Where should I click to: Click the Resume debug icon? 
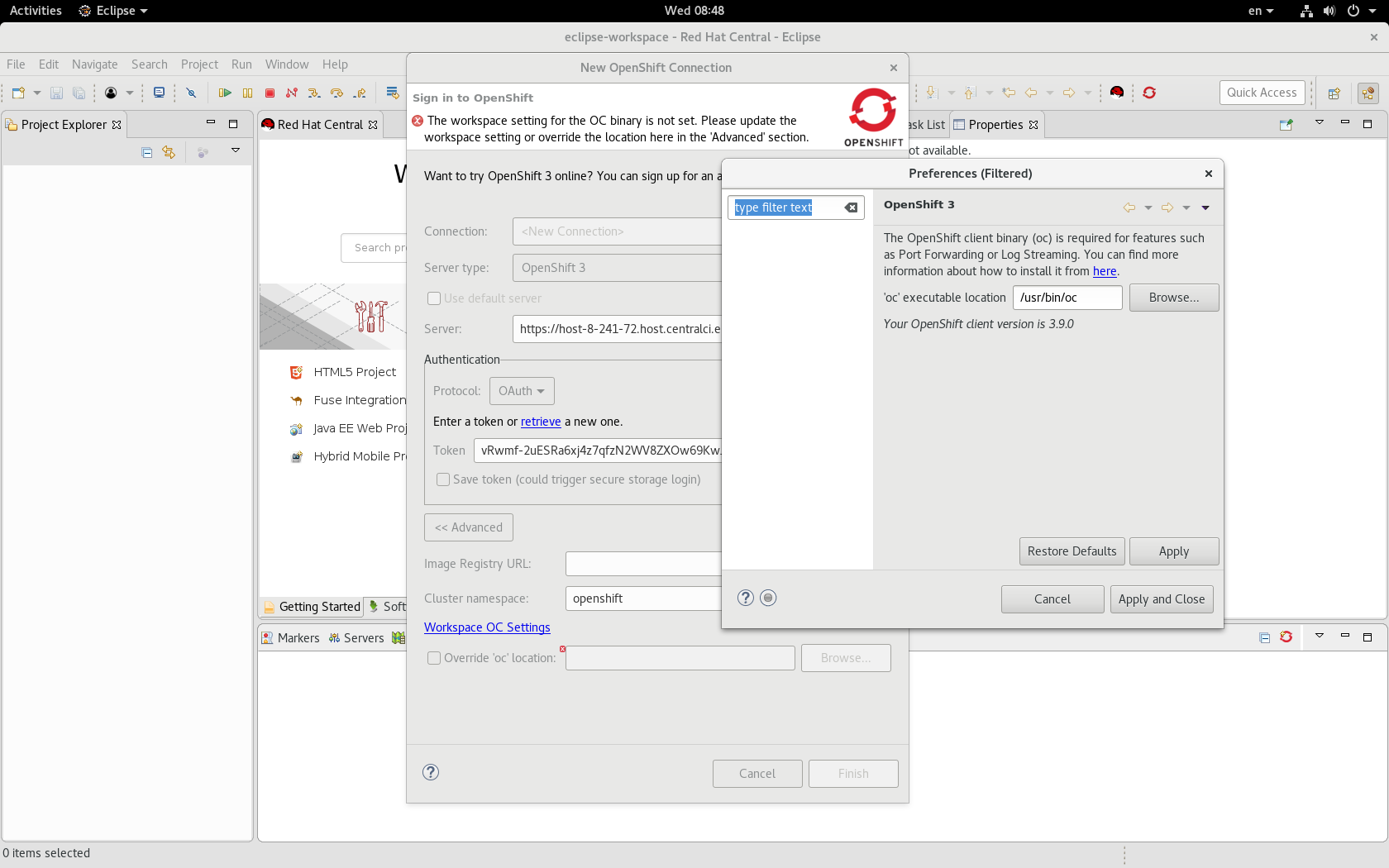point(225,93)
